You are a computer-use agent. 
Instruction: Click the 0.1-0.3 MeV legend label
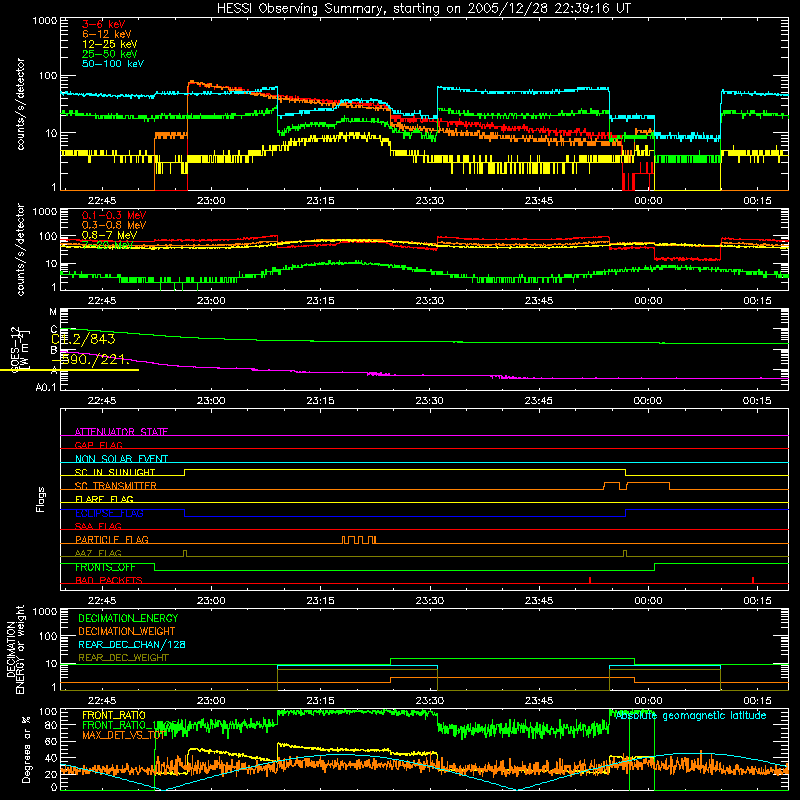114,215
